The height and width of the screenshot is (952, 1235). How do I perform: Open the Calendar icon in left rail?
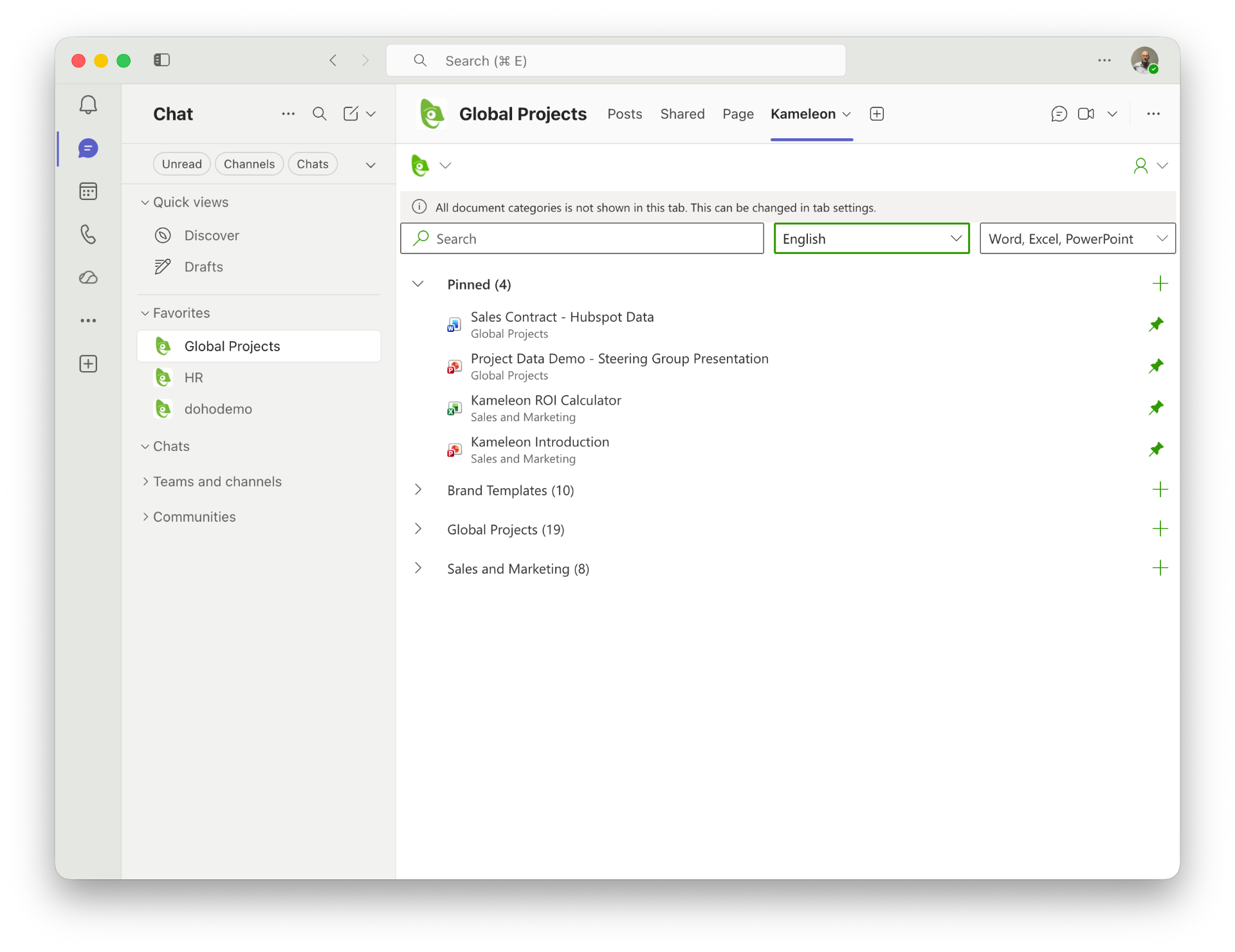(x=88, y=192)
